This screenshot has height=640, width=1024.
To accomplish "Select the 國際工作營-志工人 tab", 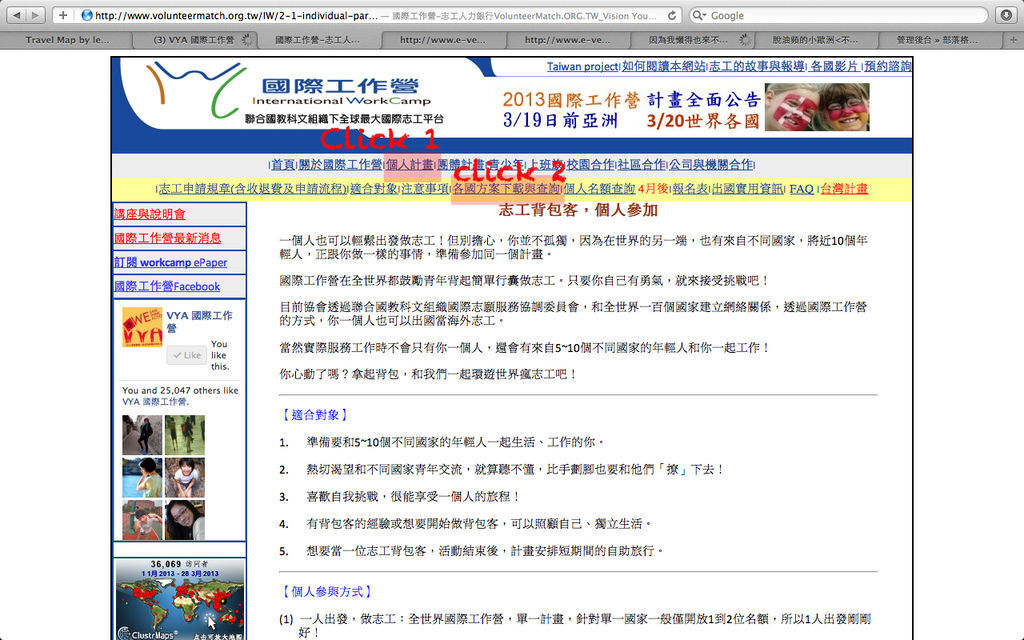I will coord(317,40).
